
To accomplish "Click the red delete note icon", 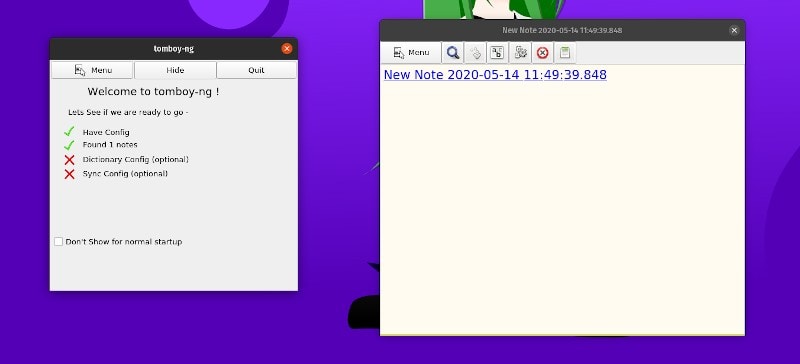I will 542,53.
